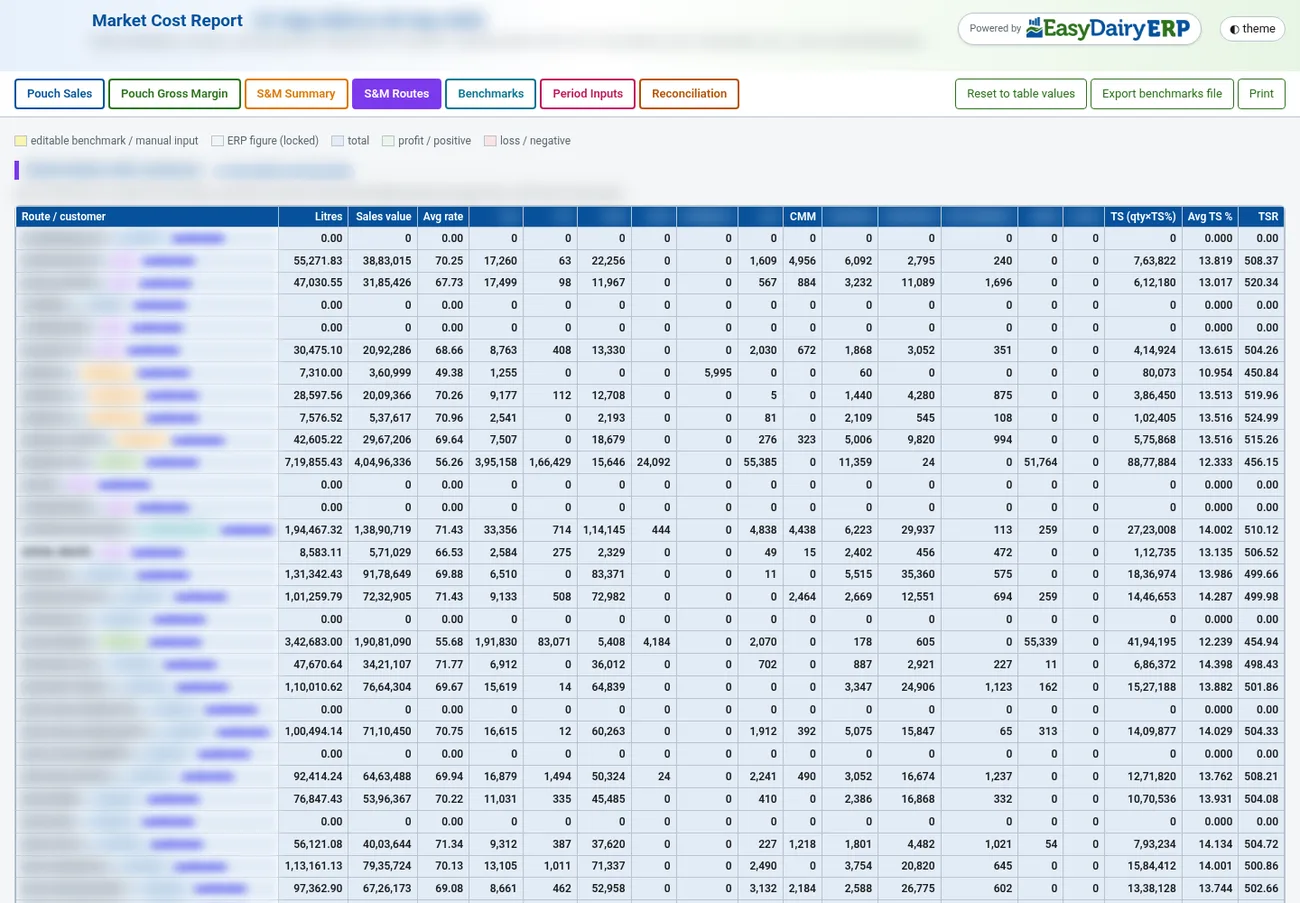1300x903 pixels.
Task: Switch to Pouch Gross Margin tab
Action: [x=174, y=94]
